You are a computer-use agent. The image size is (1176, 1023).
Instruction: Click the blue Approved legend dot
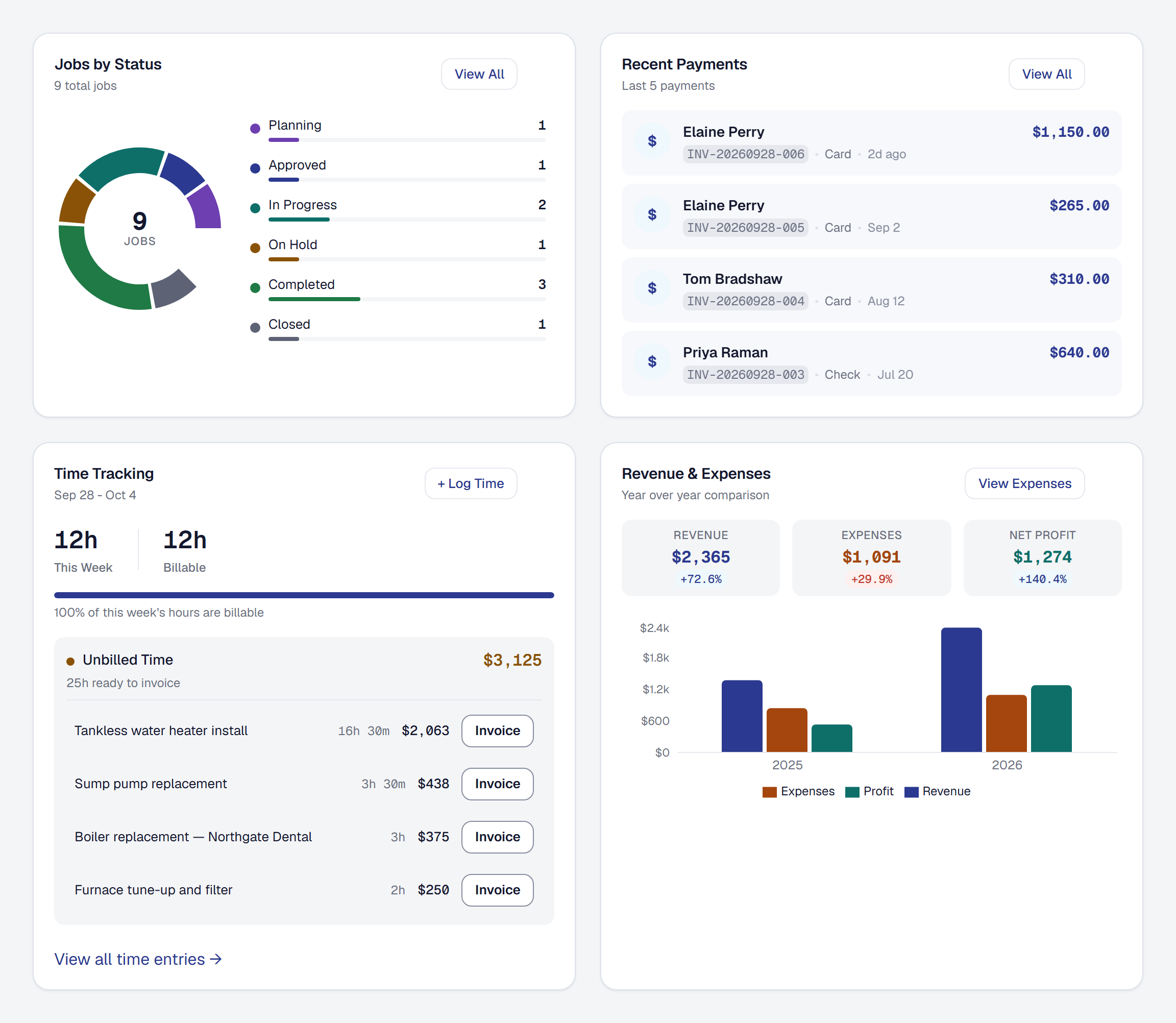click(255, 168)
